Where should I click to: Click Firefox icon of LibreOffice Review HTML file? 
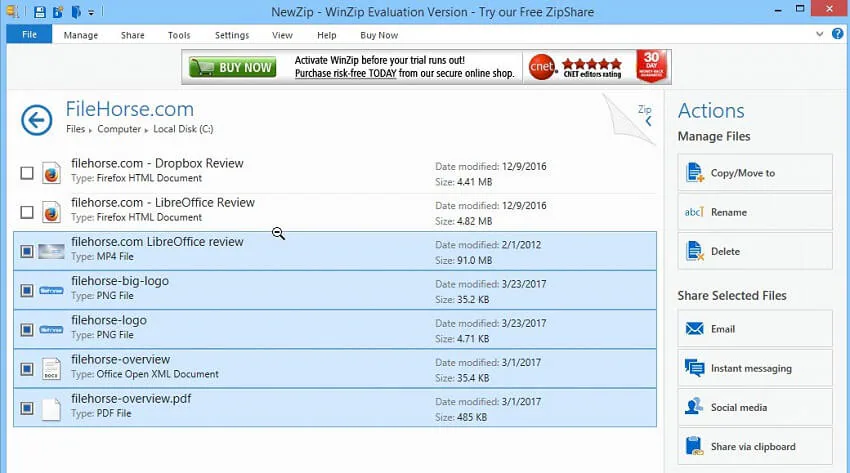(x=51, y=212)
